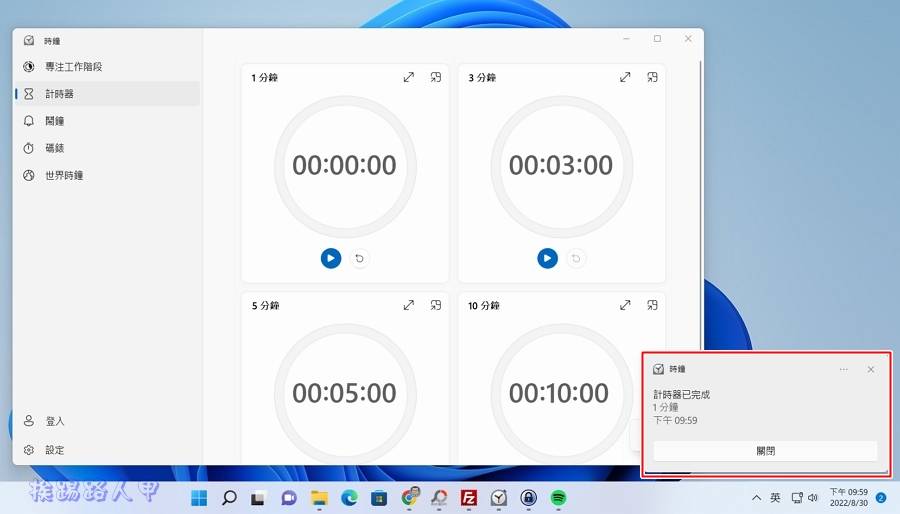Expand the 5 分鐘 timer to full view

tap(408, 305)
